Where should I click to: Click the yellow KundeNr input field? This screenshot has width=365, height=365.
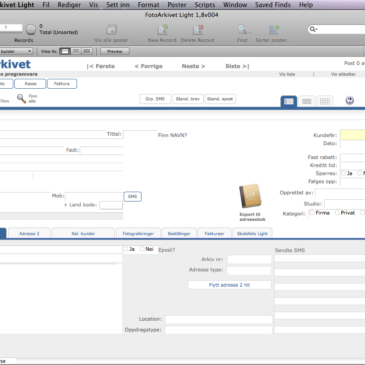click(x=352, y=135)
